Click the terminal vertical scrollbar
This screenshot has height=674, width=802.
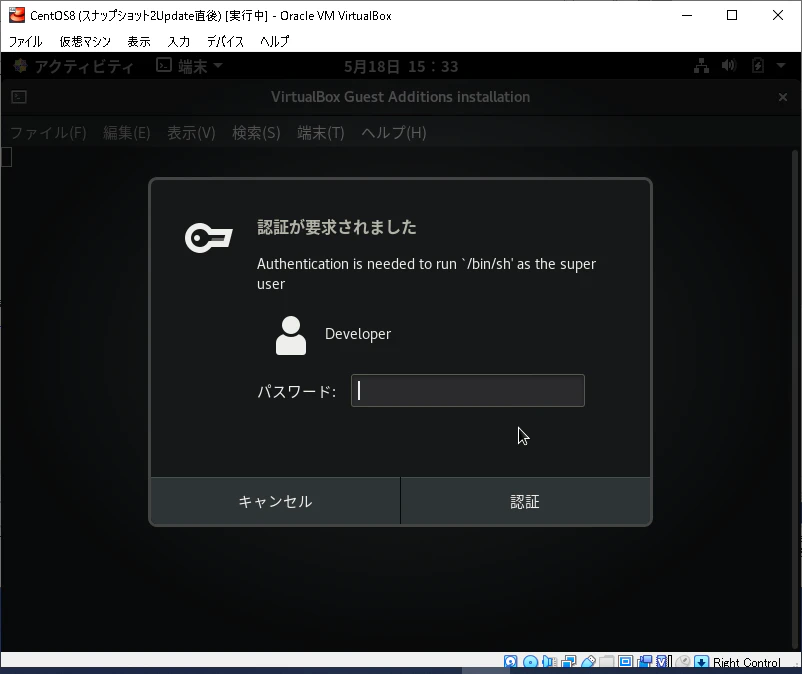coord(796,399)
